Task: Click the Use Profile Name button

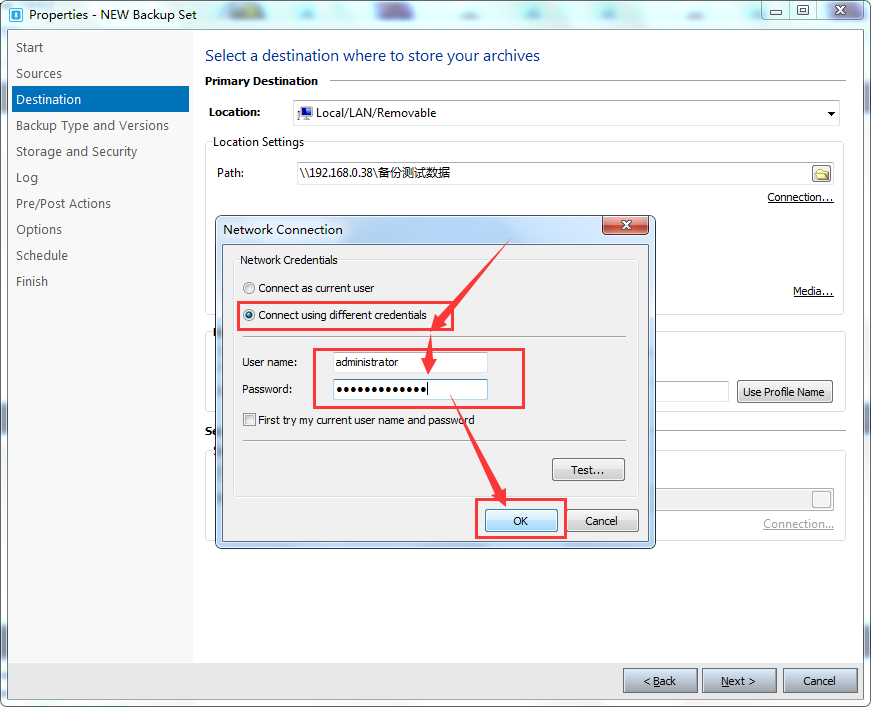Action: [784, 392]
